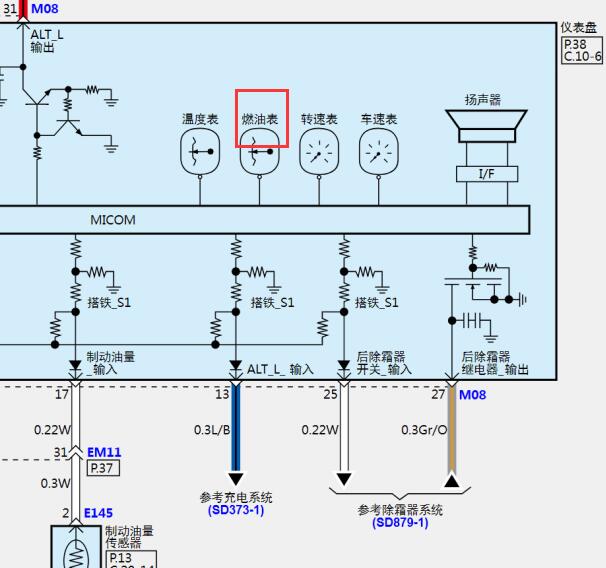Open the P.37 page reference box
Viewport: 606px width, 568px height.
[x=103, y=468]
